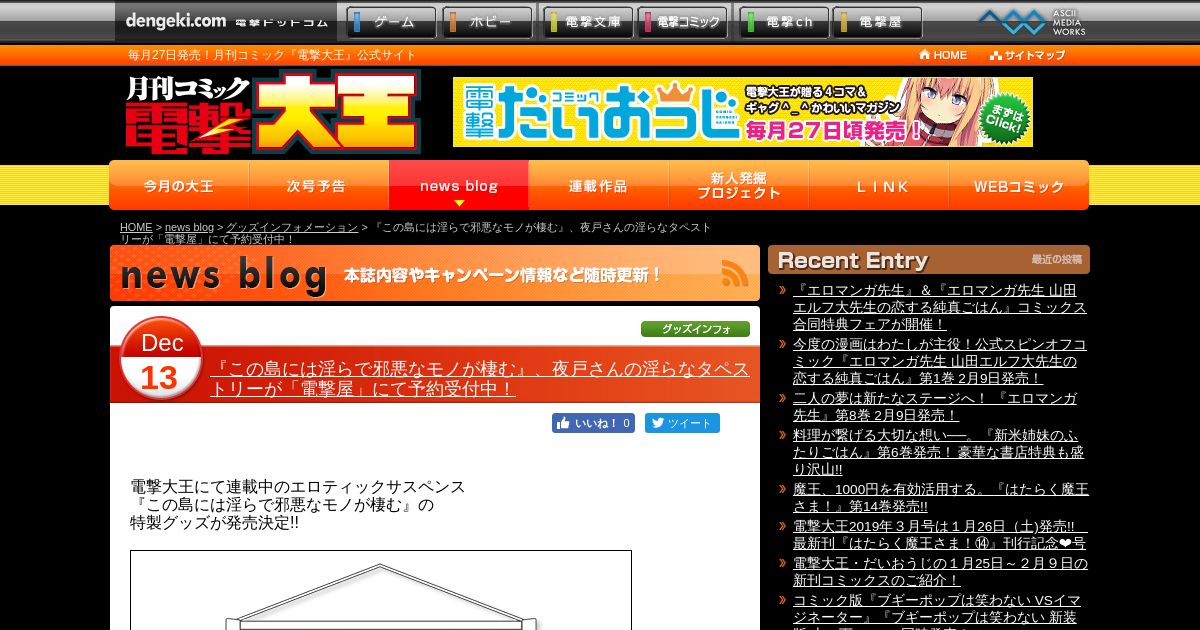Viewport: 1200px width, 630px height.
Task: Click the RSS feed icon
Action: 735,273
